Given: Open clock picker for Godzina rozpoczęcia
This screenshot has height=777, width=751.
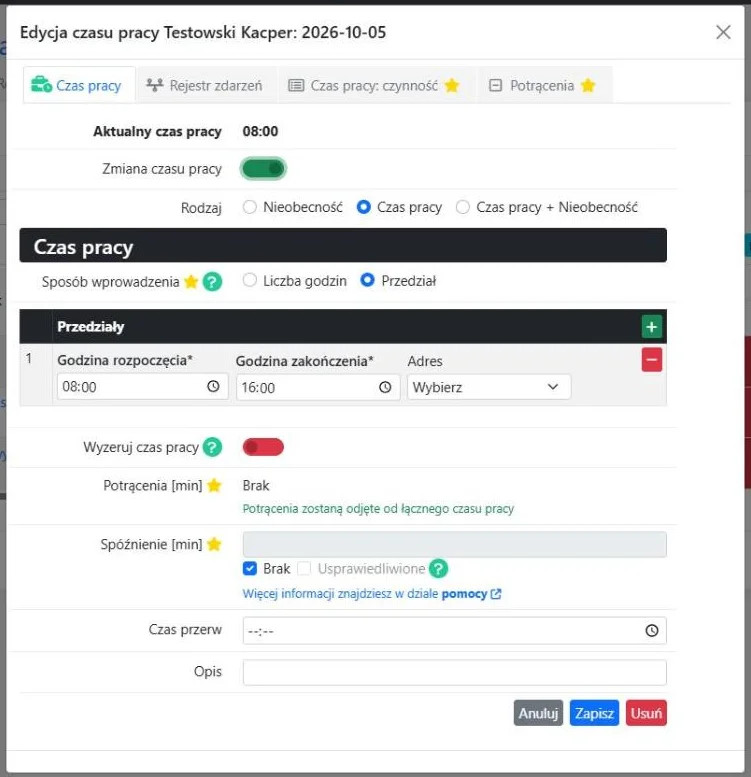Looking at the screenshot, I should click(213, 386).
